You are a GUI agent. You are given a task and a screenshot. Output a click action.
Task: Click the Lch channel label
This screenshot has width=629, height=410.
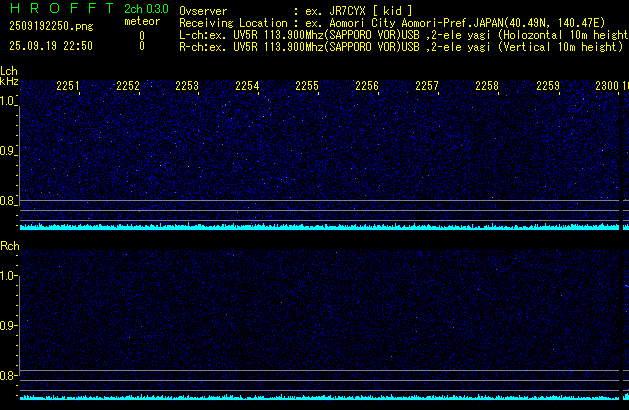click(9, 71)
